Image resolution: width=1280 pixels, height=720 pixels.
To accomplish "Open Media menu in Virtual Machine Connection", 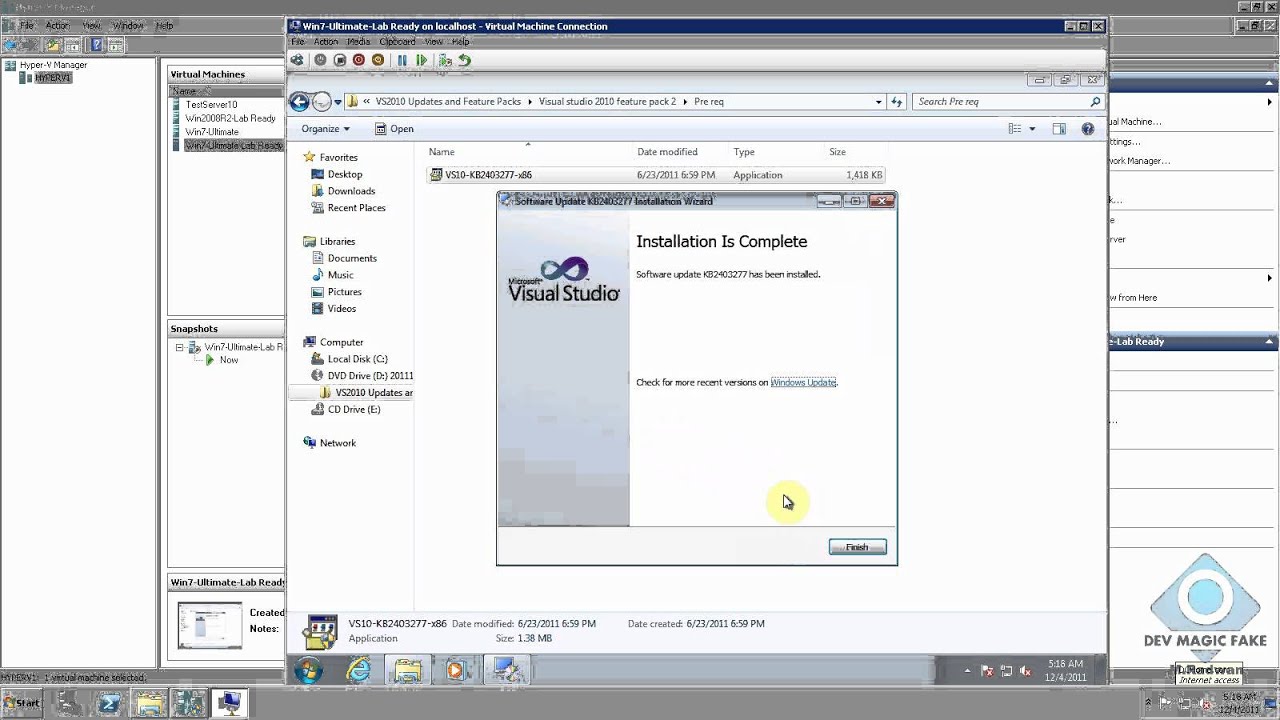I will pos(358,42).
